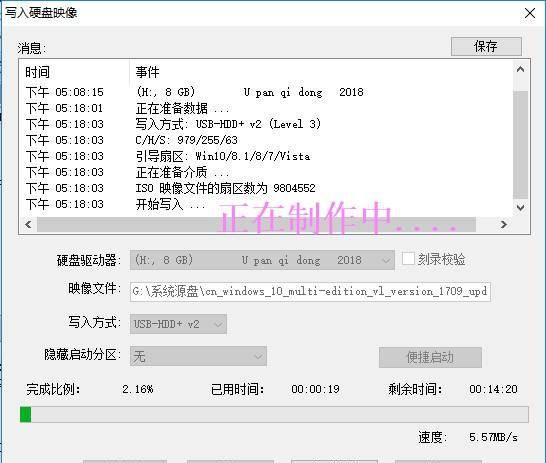Screen dimensions: 546x463
Task: Click the elapsed time 00:00:19
Action: (x=315, y=389)
